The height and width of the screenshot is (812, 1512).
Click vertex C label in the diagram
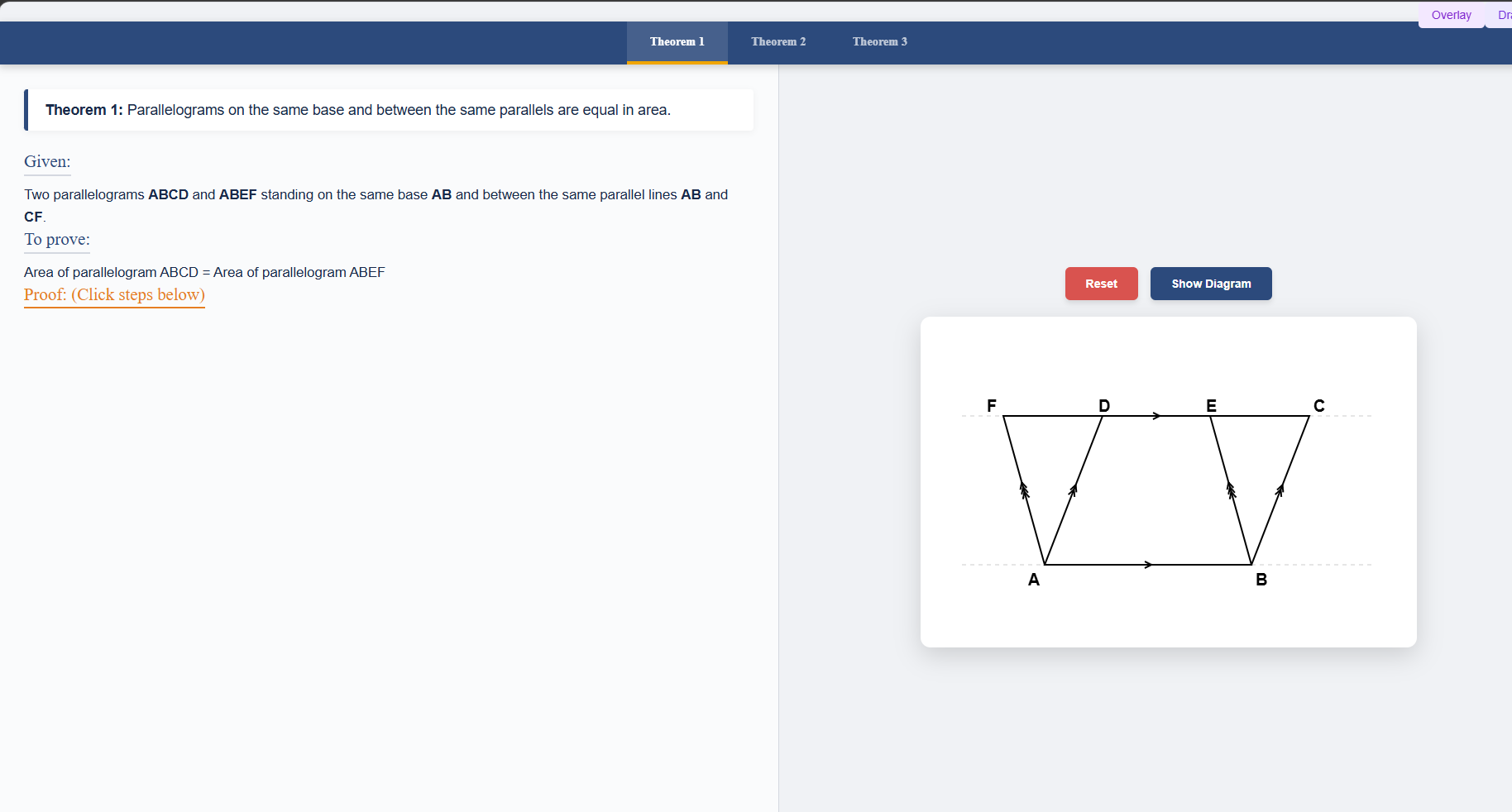click(x=1318, y=405)
